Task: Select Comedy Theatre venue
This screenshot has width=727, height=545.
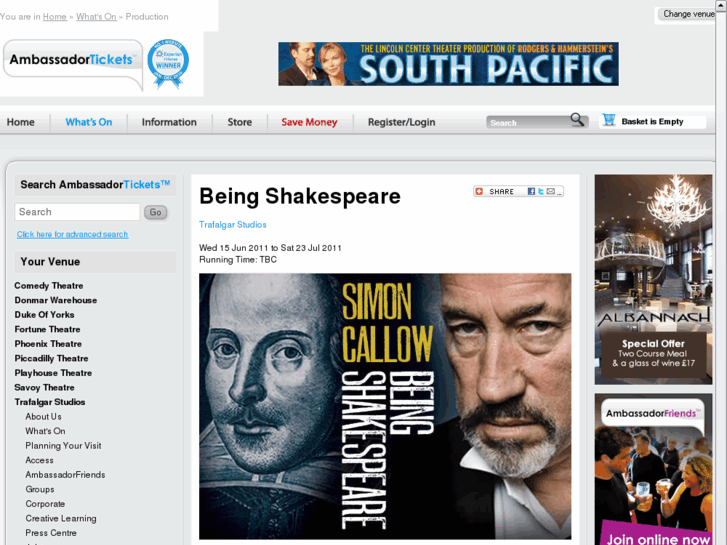Action: 49,286
